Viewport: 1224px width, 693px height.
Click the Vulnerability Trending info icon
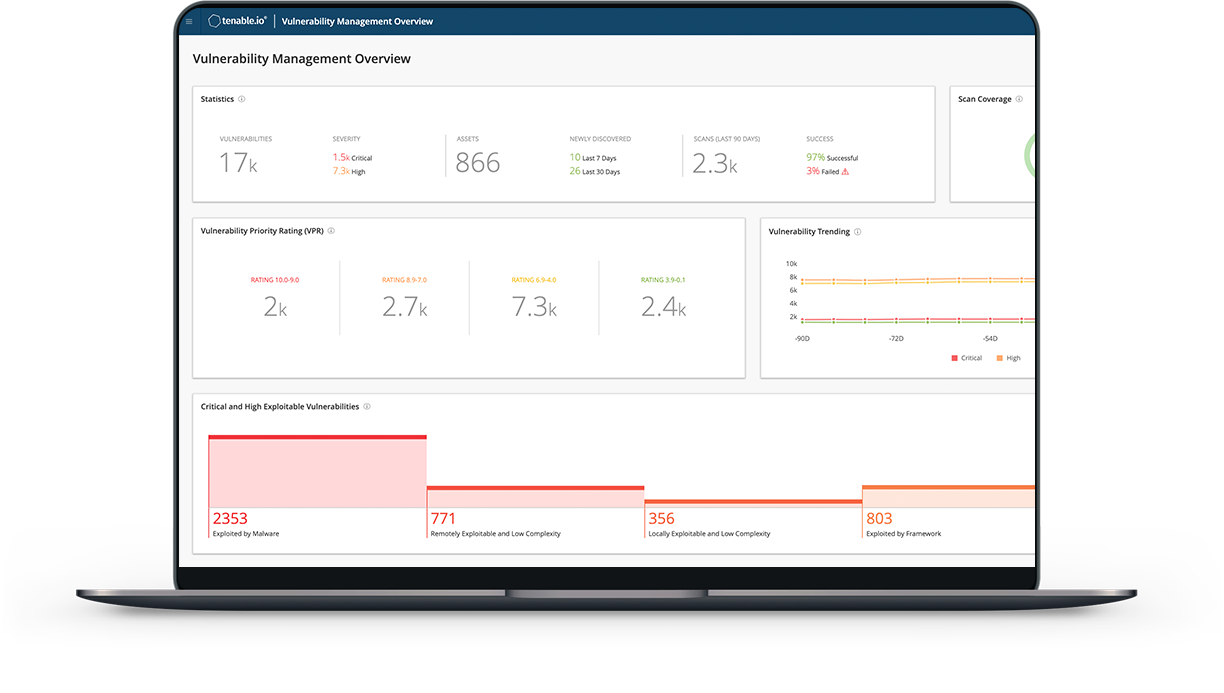(857, 232)
